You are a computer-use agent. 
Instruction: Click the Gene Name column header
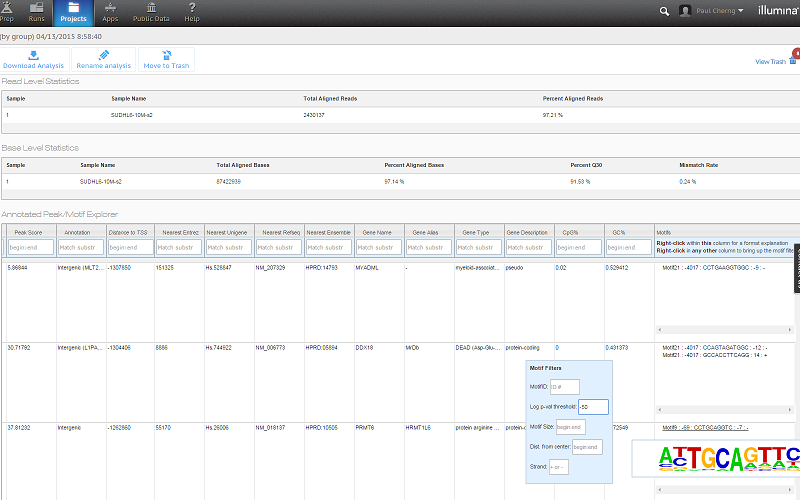[378, 231]
